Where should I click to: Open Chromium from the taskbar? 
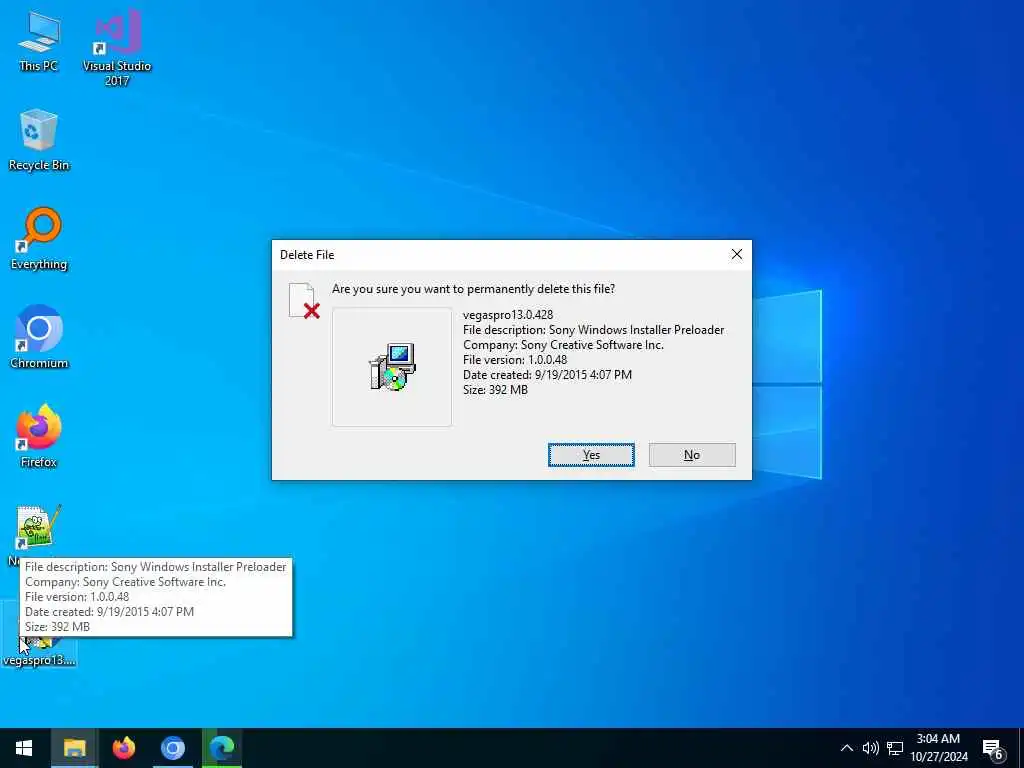click(x=173, y=748)
